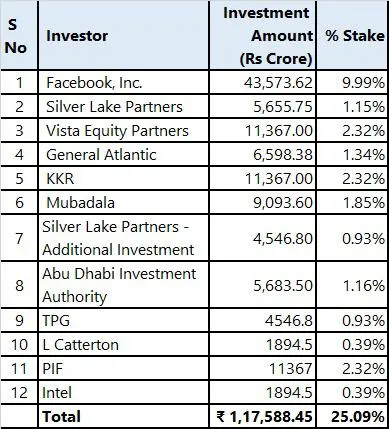Viewport: 389px width, 429px height.
Task: Click the 43,573.62 amount cell
Action: [263, 82]
